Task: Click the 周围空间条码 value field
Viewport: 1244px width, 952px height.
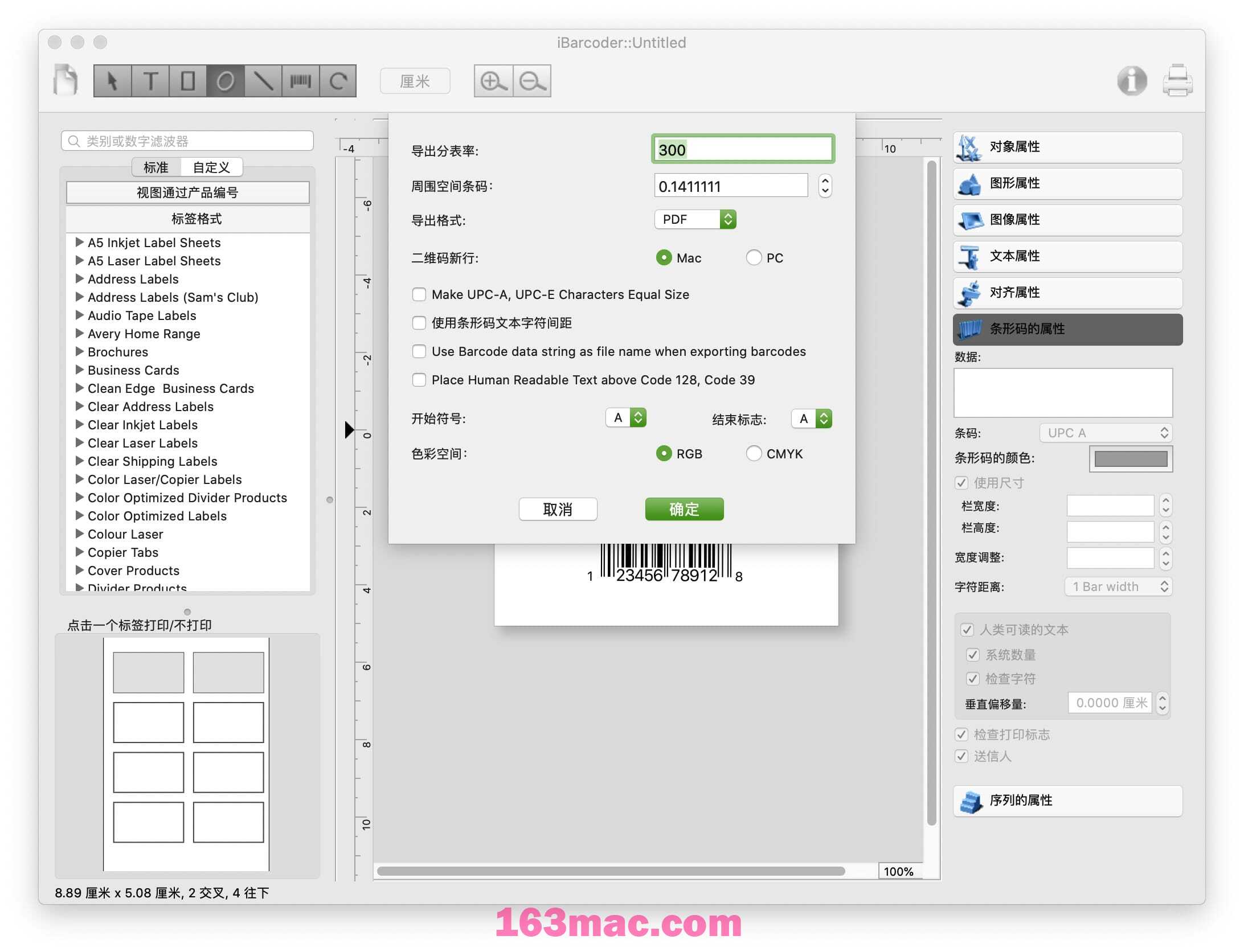Action: [x=730, y=186]
